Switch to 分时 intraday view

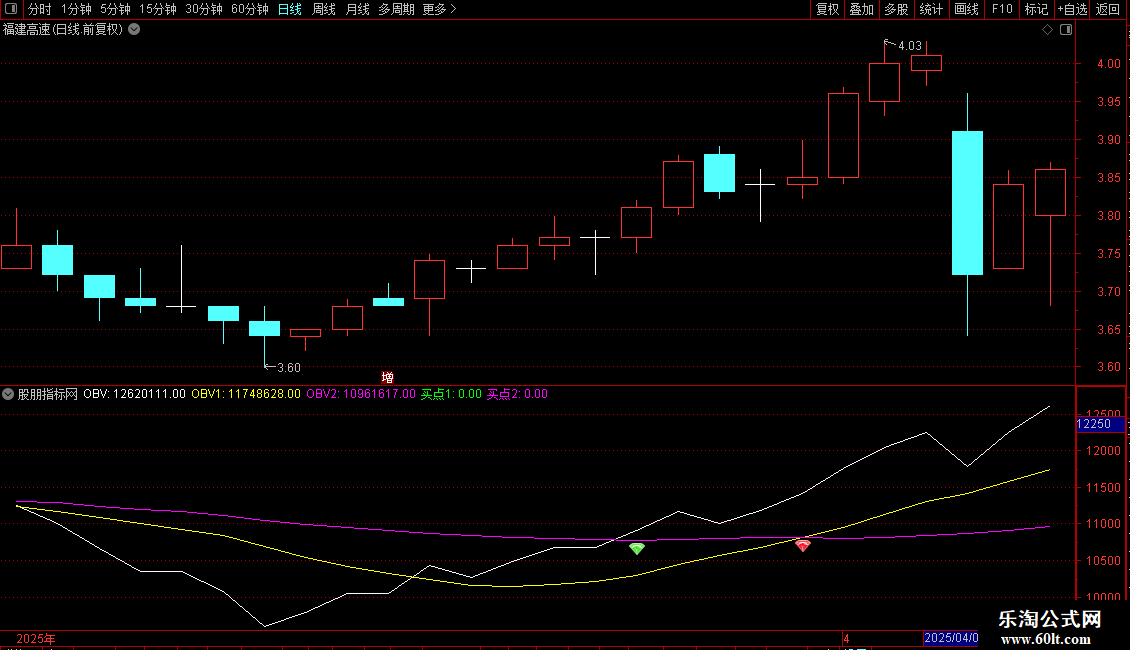click(x=40, y=9)
